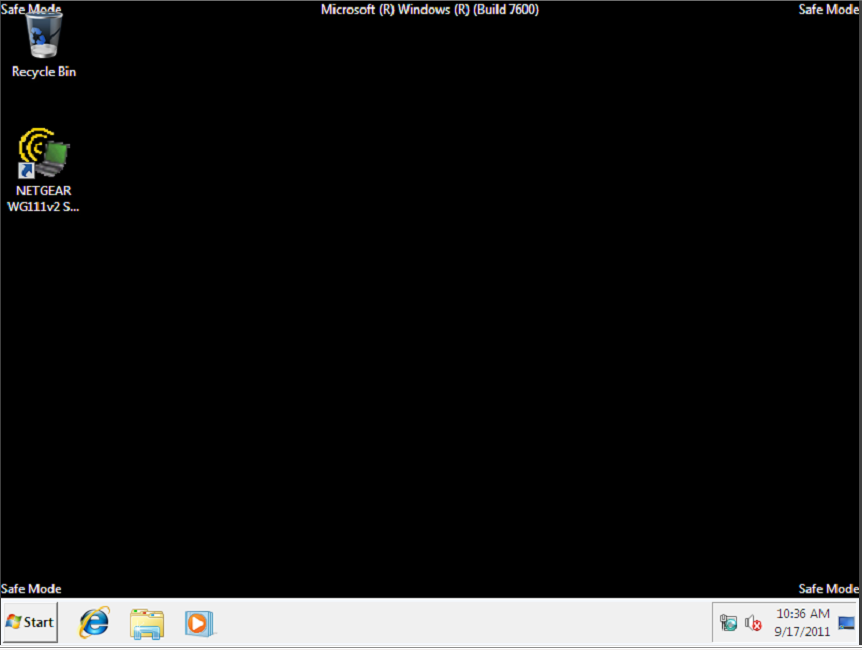Launch Windows Media Player from the taskbar
The width and height of the screenshot is (862, 650).
[198, 624]
